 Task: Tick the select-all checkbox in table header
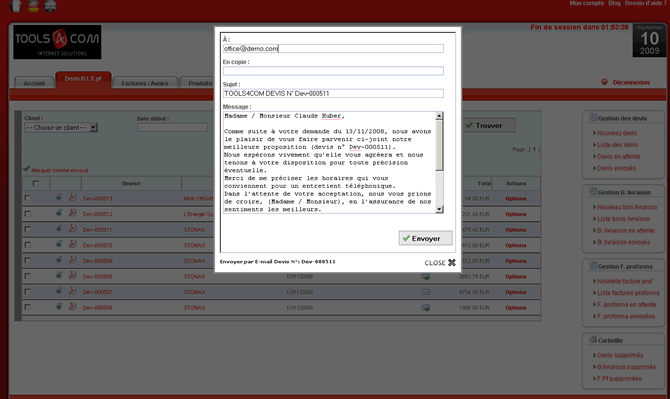coord(36,183)
